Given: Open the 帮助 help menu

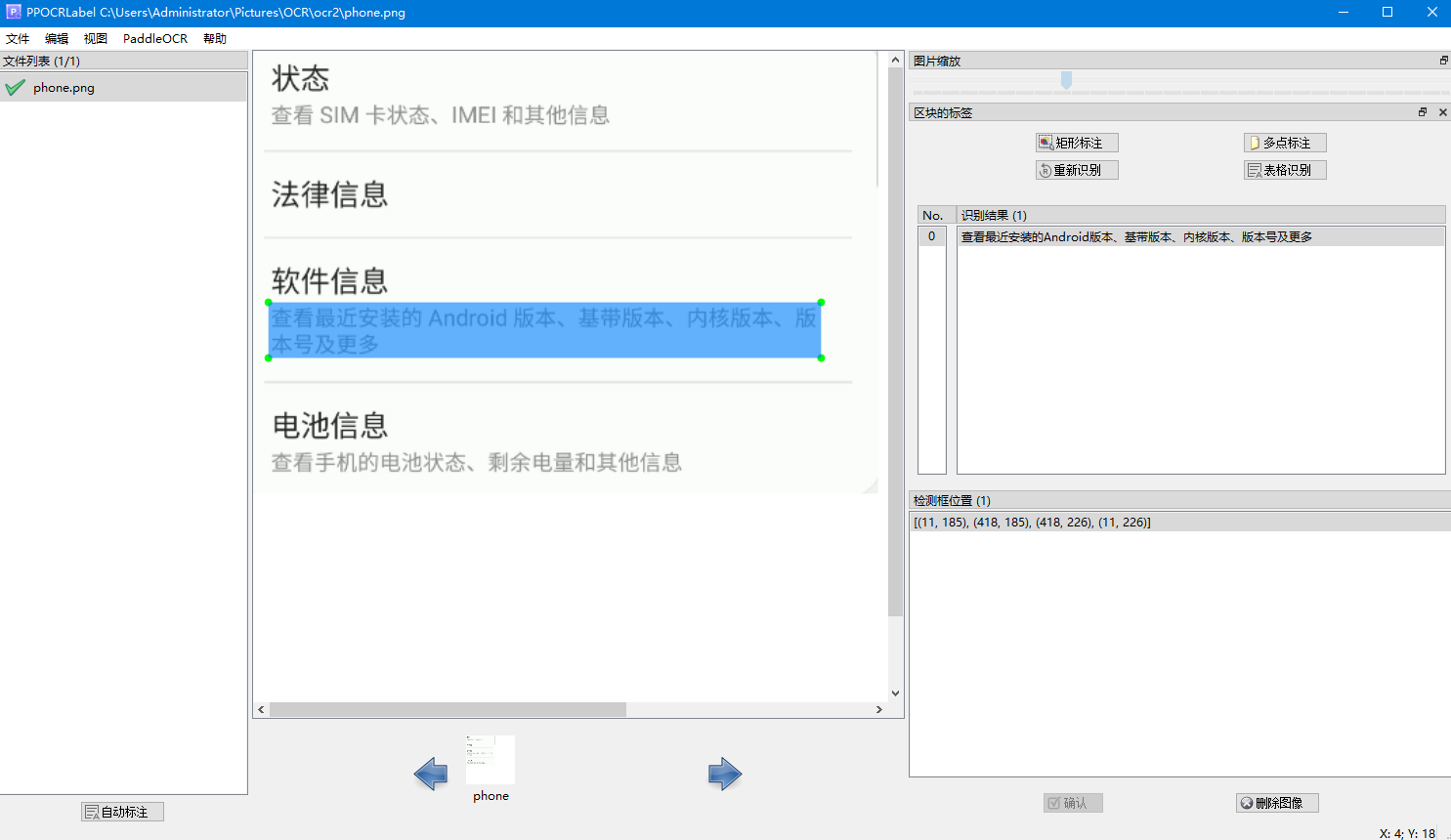Looking at the screenshot, I should 215,38.
